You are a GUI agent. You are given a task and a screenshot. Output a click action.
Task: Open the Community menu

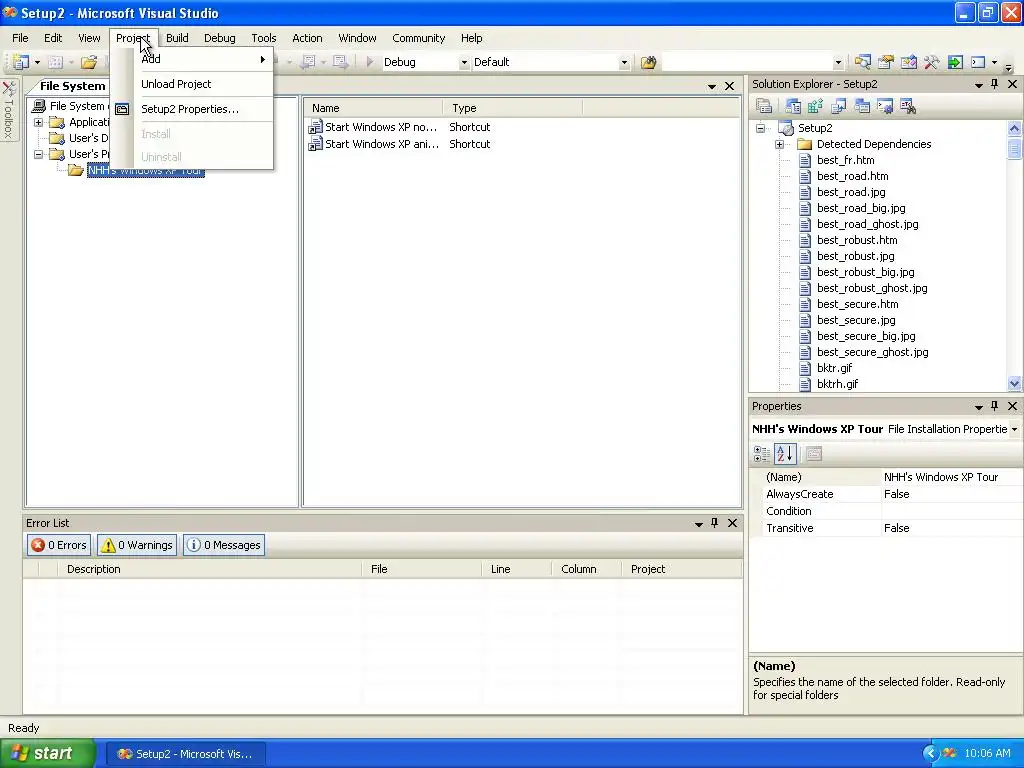coord(419,38)
